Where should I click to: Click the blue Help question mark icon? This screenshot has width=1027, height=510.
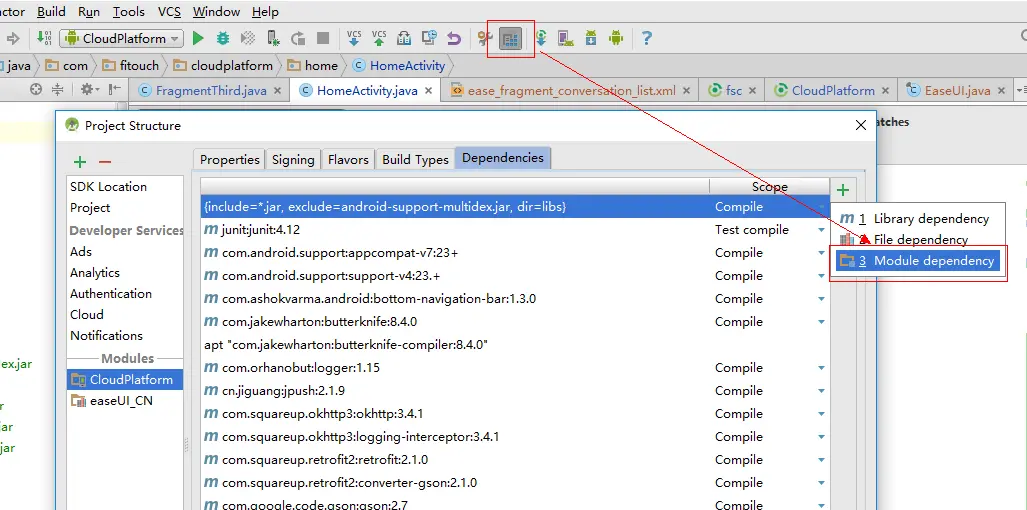pos(646,38)
